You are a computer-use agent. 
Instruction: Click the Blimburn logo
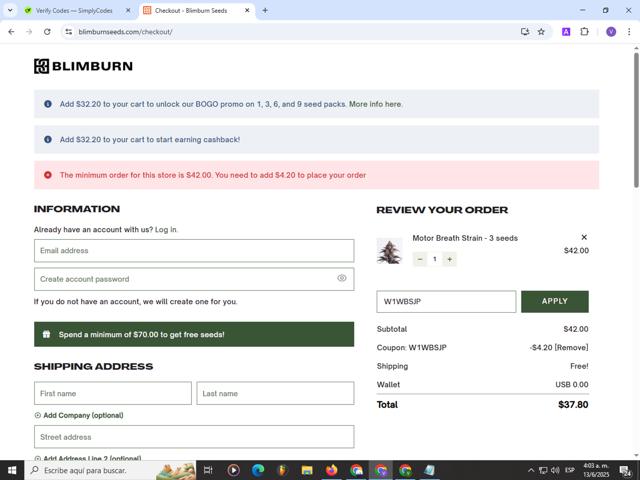(83, 66)
